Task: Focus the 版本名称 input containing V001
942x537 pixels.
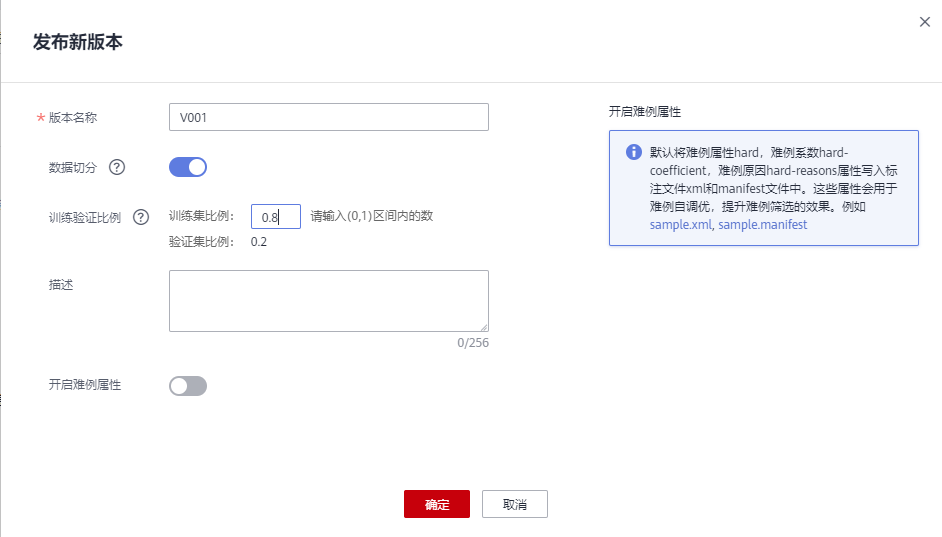Action: click(328, 117)
